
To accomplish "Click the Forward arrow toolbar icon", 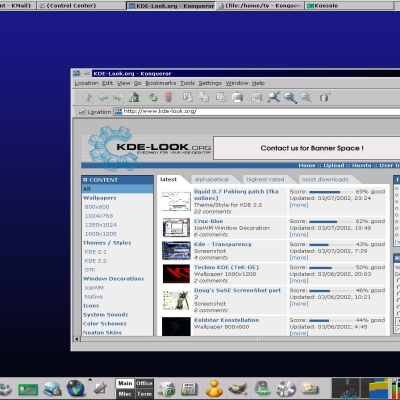I will pos(118,97).
